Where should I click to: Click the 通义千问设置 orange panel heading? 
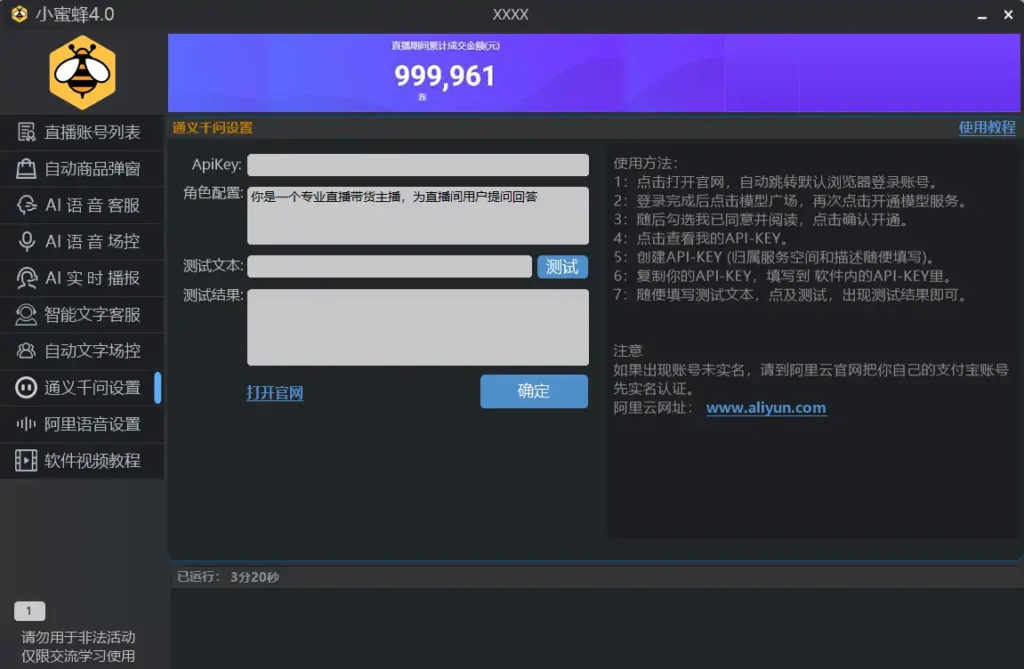click(212, 127)
